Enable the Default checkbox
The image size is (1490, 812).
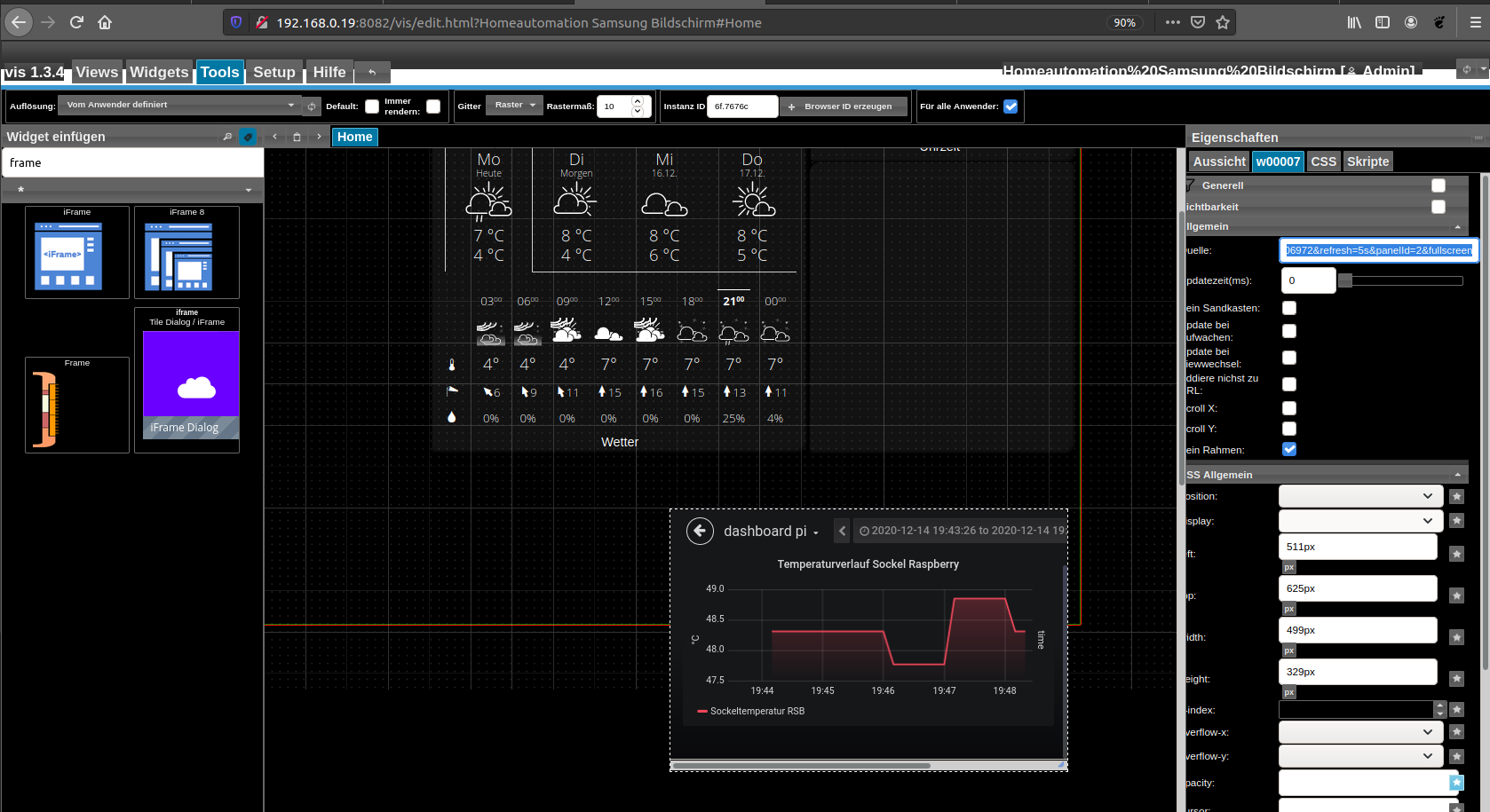point(372,106)
